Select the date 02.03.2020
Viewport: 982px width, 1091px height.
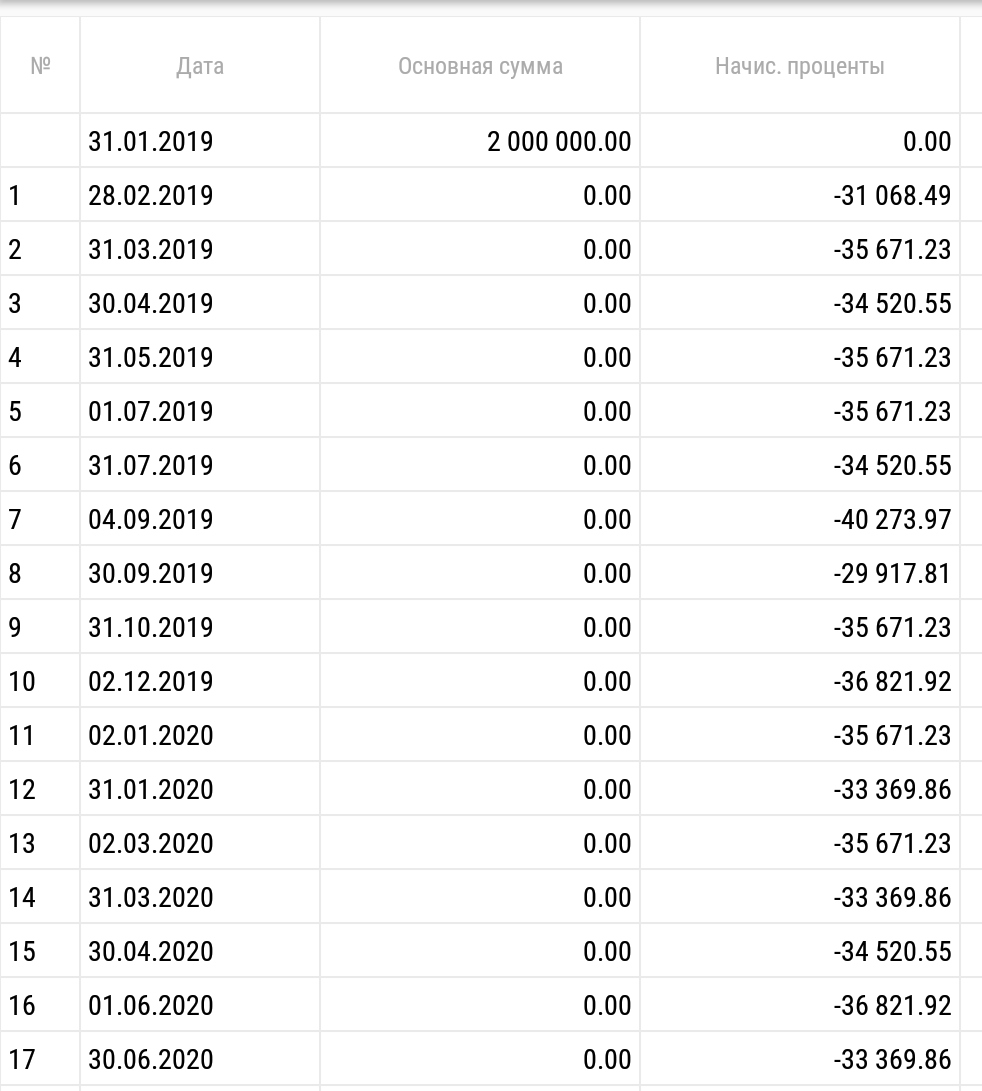click(x=151, y=843)
